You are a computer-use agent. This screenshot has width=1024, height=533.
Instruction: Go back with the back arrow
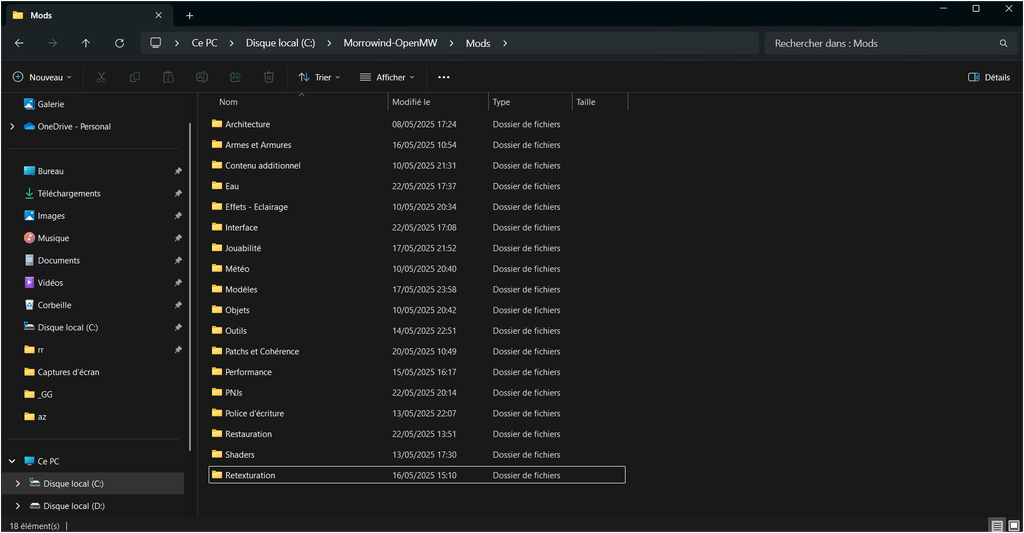point(20,43)
